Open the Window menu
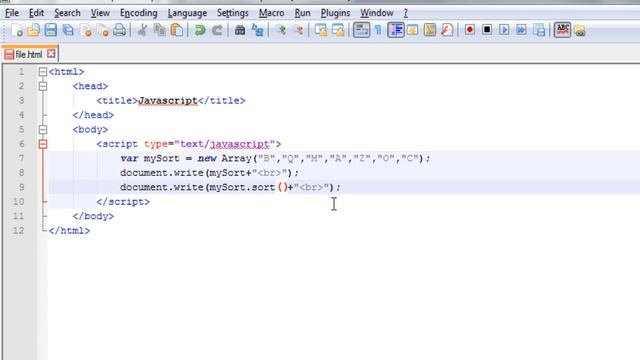This screenshot has height=360, width=640. point(376,13)
